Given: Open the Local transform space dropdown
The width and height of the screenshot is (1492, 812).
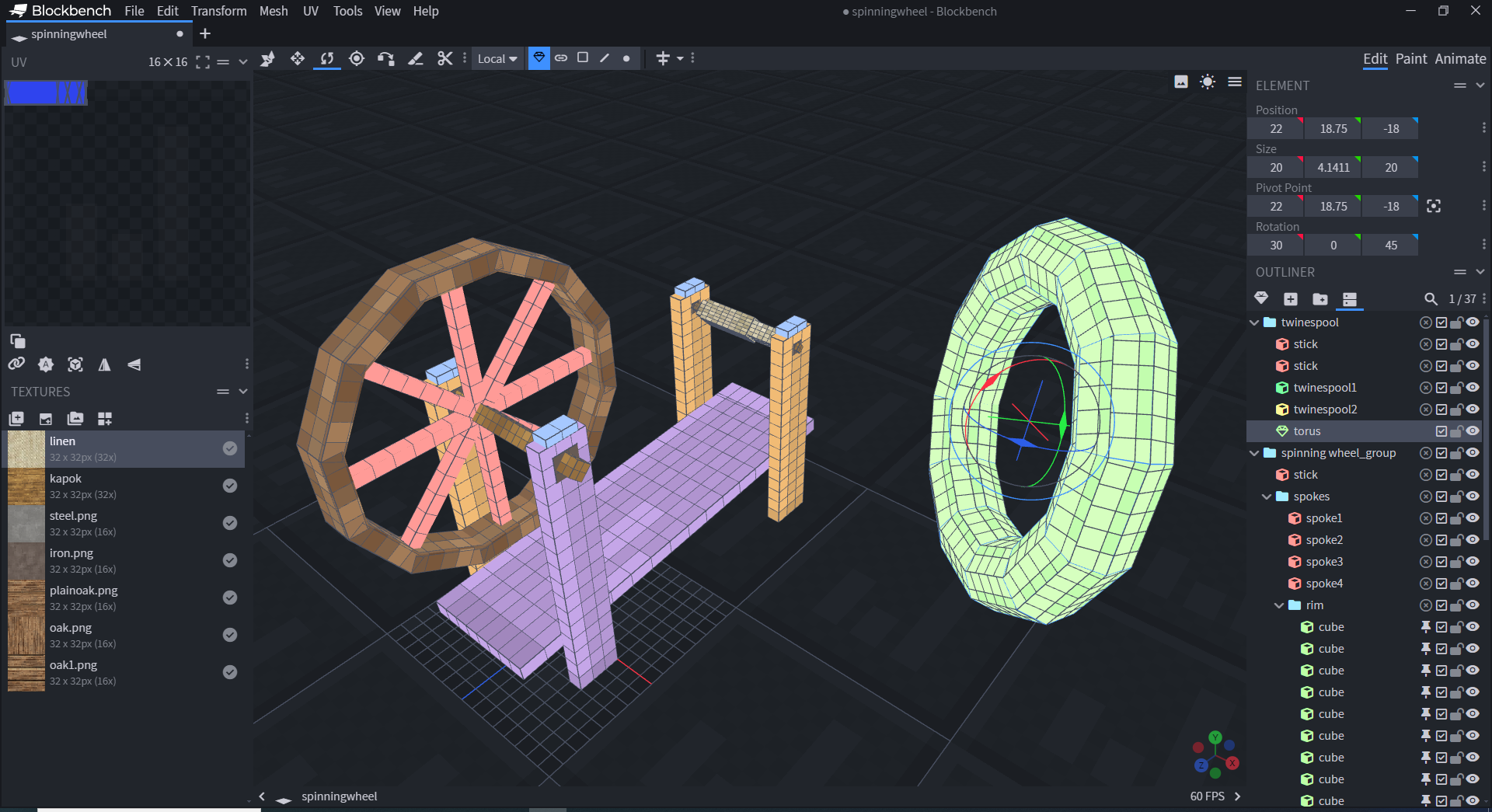Looking at the screenshot, I should [x=497, y=59].
